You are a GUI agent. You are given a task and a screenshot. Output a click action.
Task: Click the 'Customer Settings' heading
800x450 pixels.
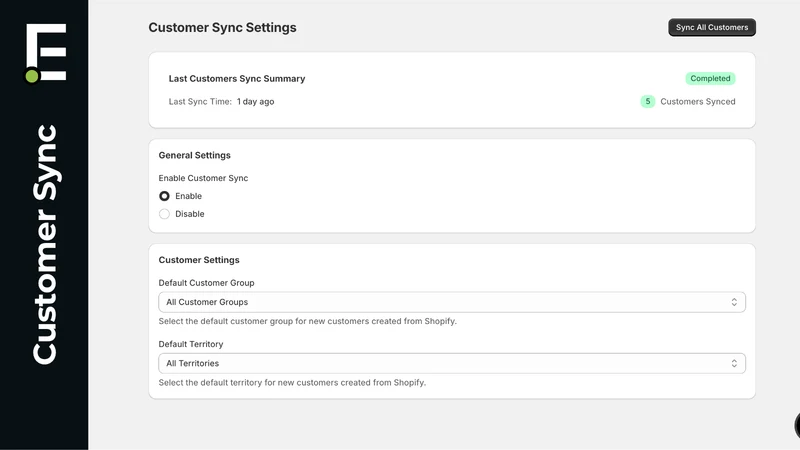pyautogui.click(x=199, y=260)
